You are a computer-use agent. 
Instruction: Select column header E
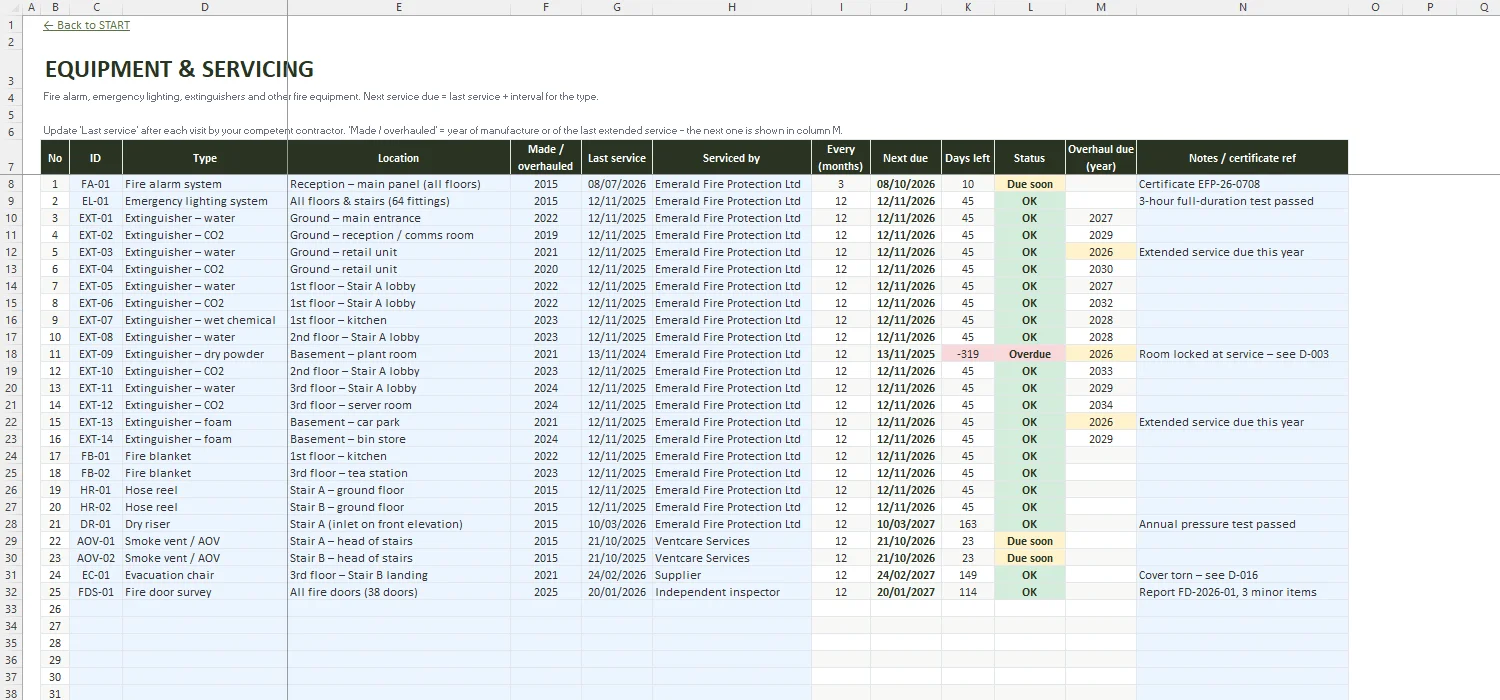(x=398, y=7)
